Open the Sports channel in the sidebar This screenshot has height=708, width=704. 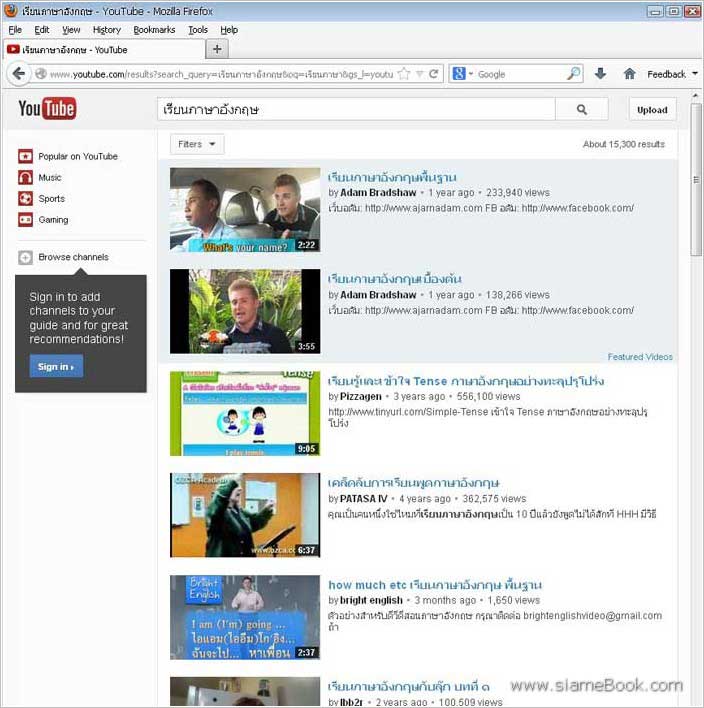pos(42,199)
